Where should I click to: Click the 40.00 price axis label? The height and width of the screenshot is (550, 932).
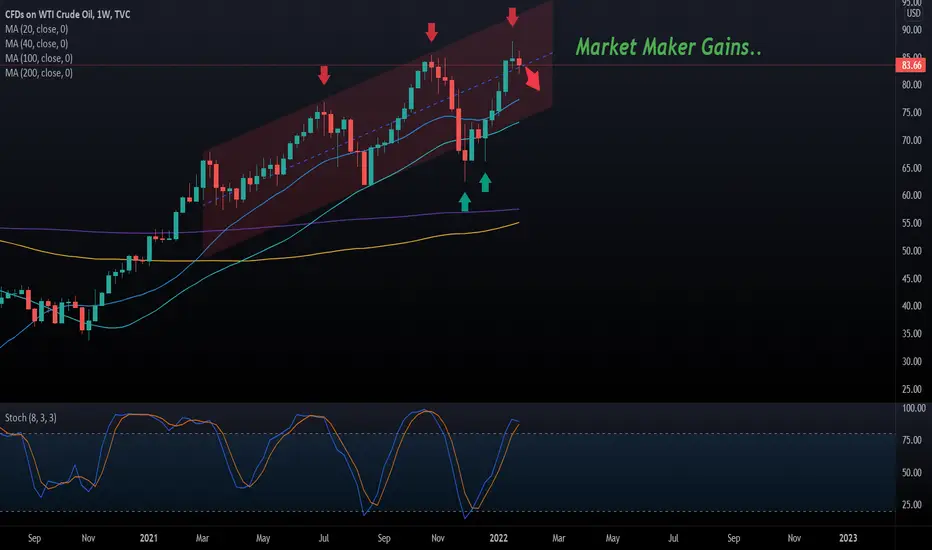point(911,306)
